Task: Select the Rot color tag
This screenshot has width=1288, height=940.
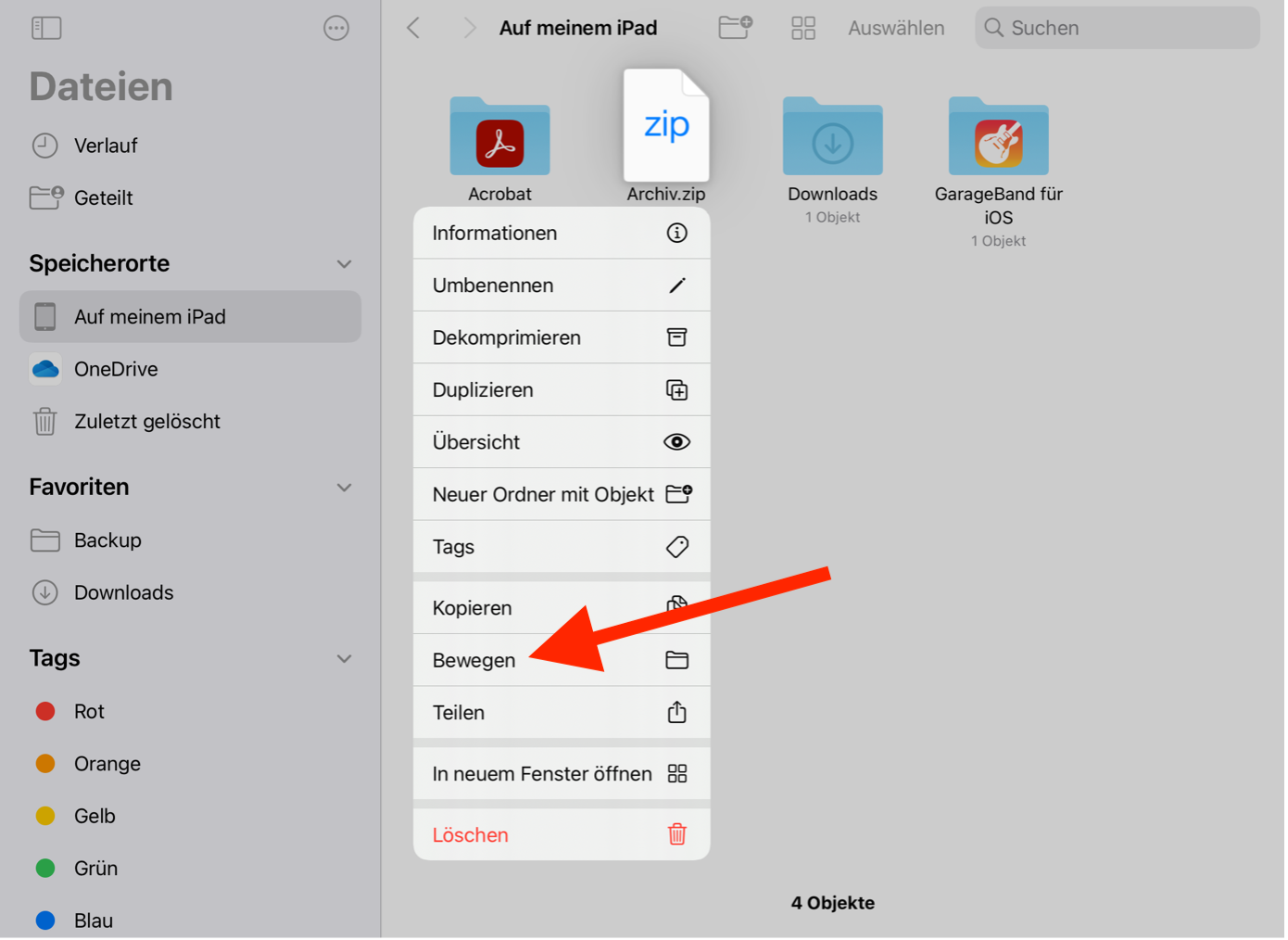Action: tap(89, 711)
